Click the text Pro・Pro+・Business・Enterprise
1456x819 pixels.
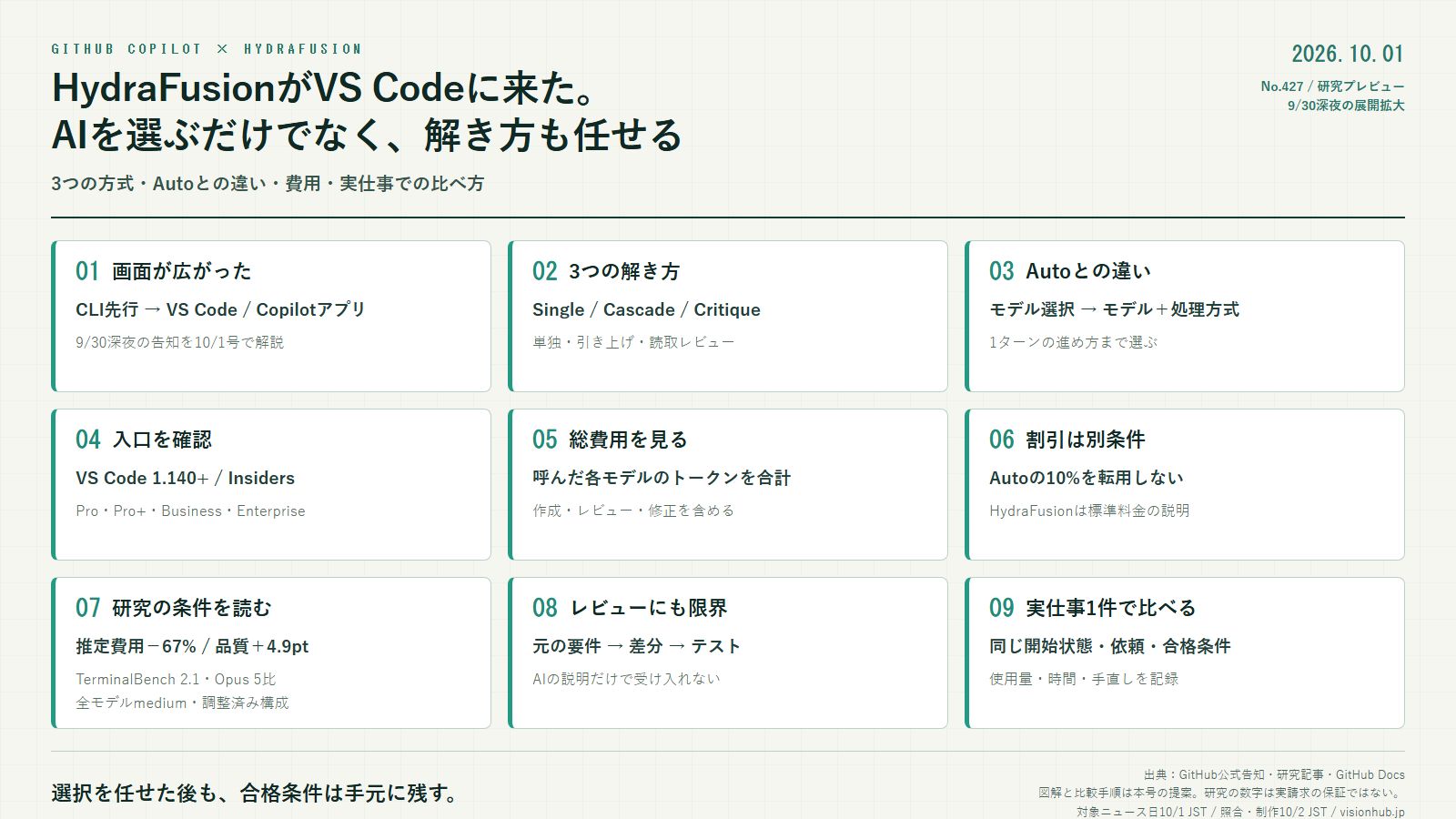coord(190,511)
